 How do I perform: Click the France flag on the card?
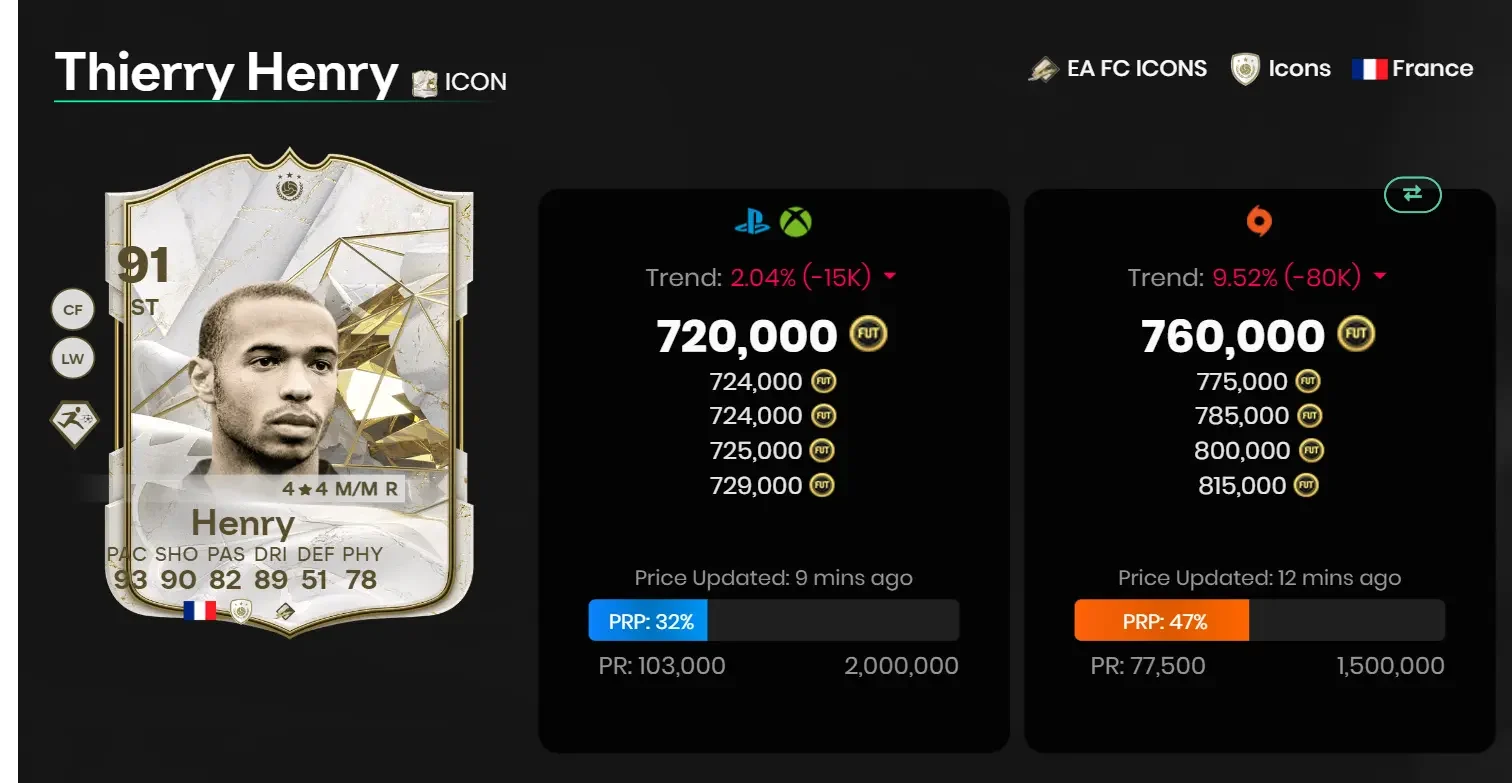coord(202,609)
